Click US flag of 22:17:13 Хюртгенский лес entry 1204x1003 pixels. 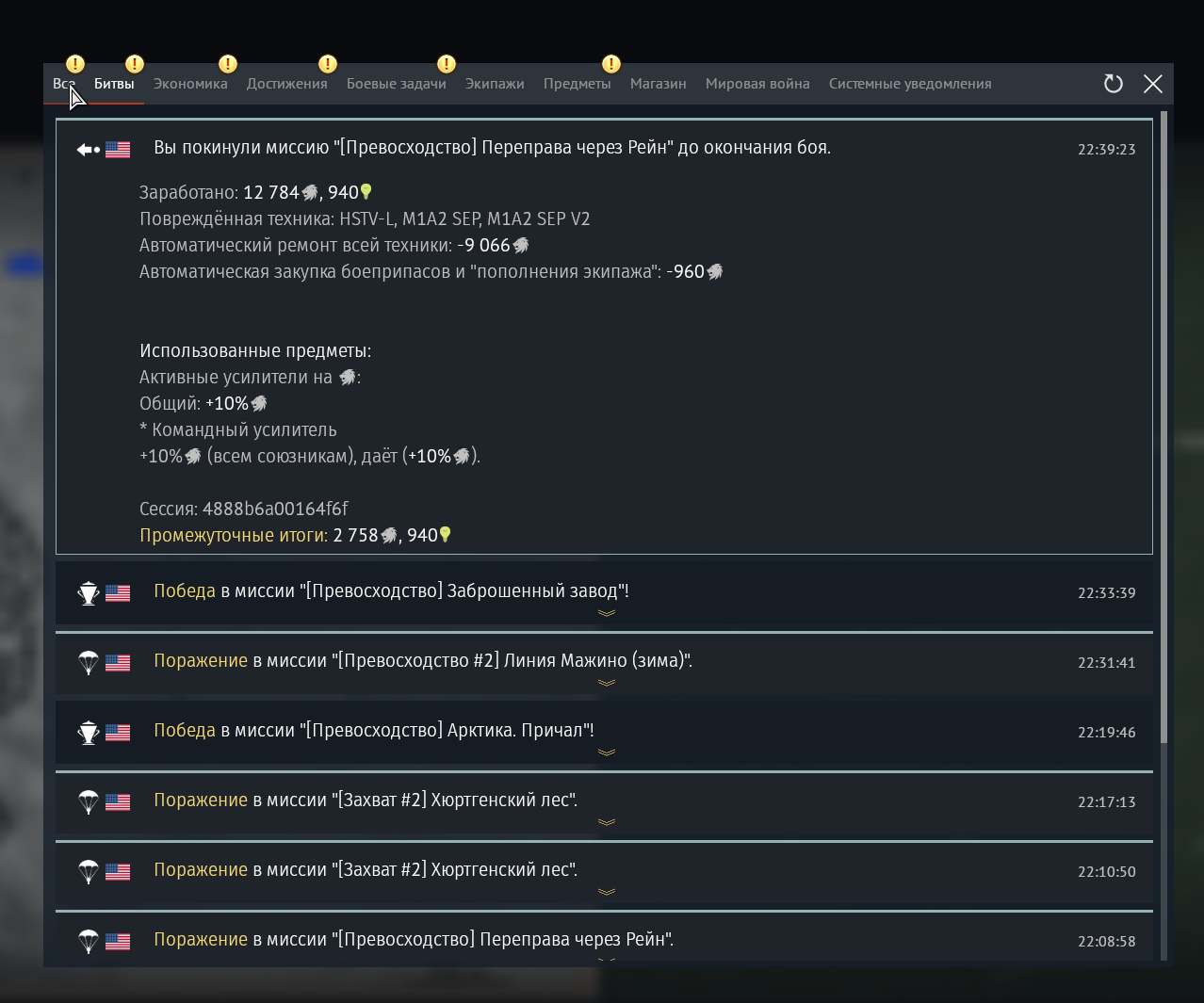(118, 802)
